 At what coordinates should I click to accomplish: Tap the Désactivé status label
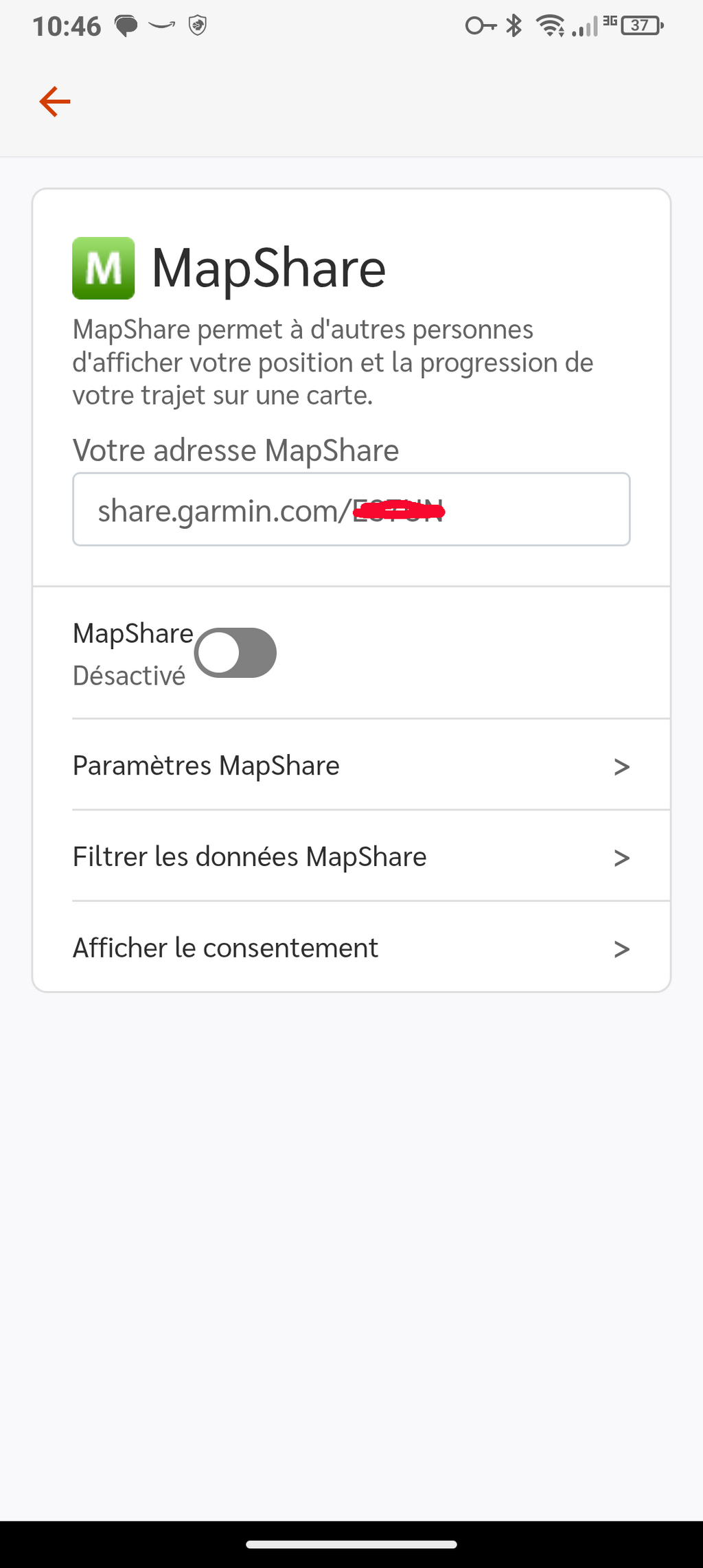click(129, 676)
